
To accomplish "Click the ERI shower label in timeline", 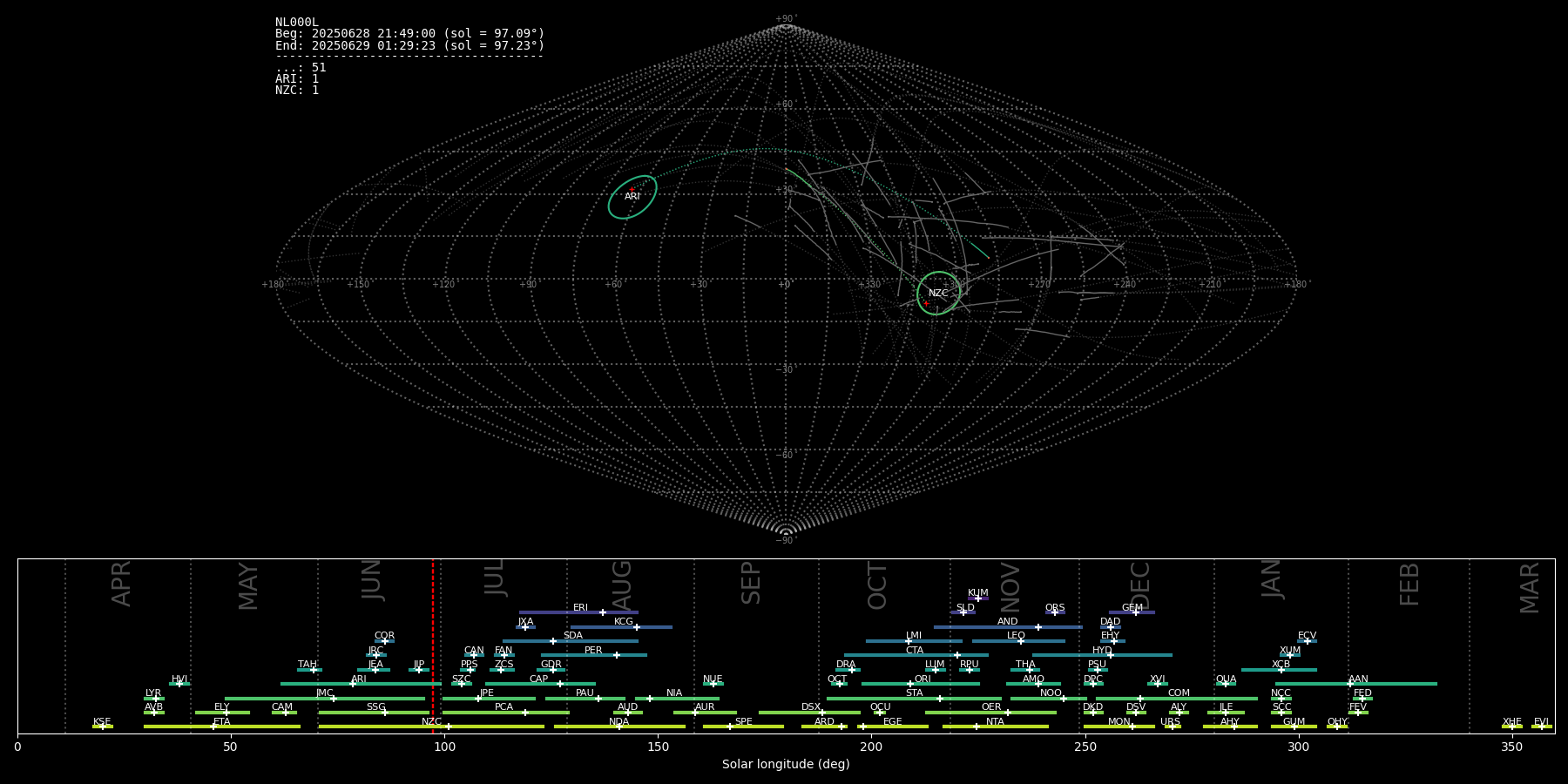I will (580, 608).
